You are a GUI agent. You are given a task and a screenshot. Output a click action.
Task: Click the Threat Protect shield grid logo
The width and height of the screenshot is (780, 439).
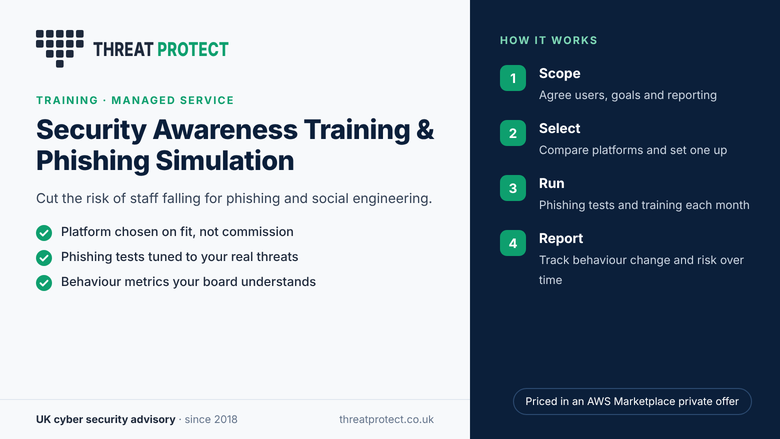point(60,48)
